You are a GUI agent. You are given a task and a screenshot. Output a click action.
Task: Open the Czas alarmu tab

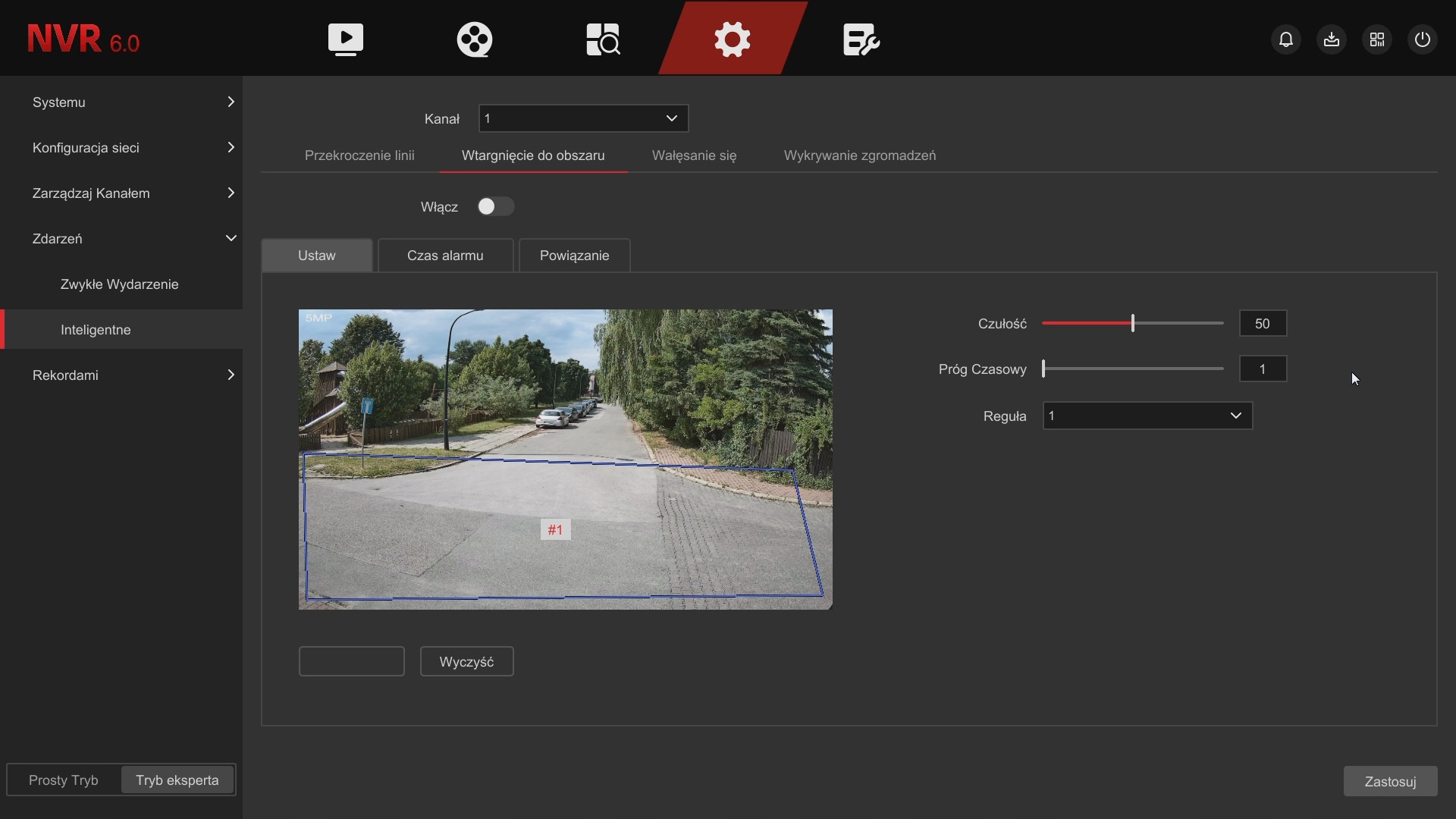pyautogui.click(x=445, y=256)
